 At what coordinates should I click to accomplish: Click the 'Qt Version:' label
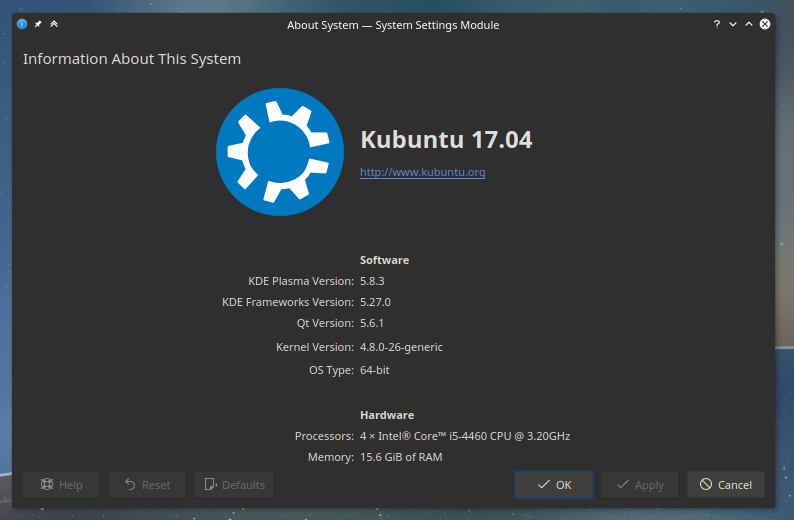tap(325, 323)
